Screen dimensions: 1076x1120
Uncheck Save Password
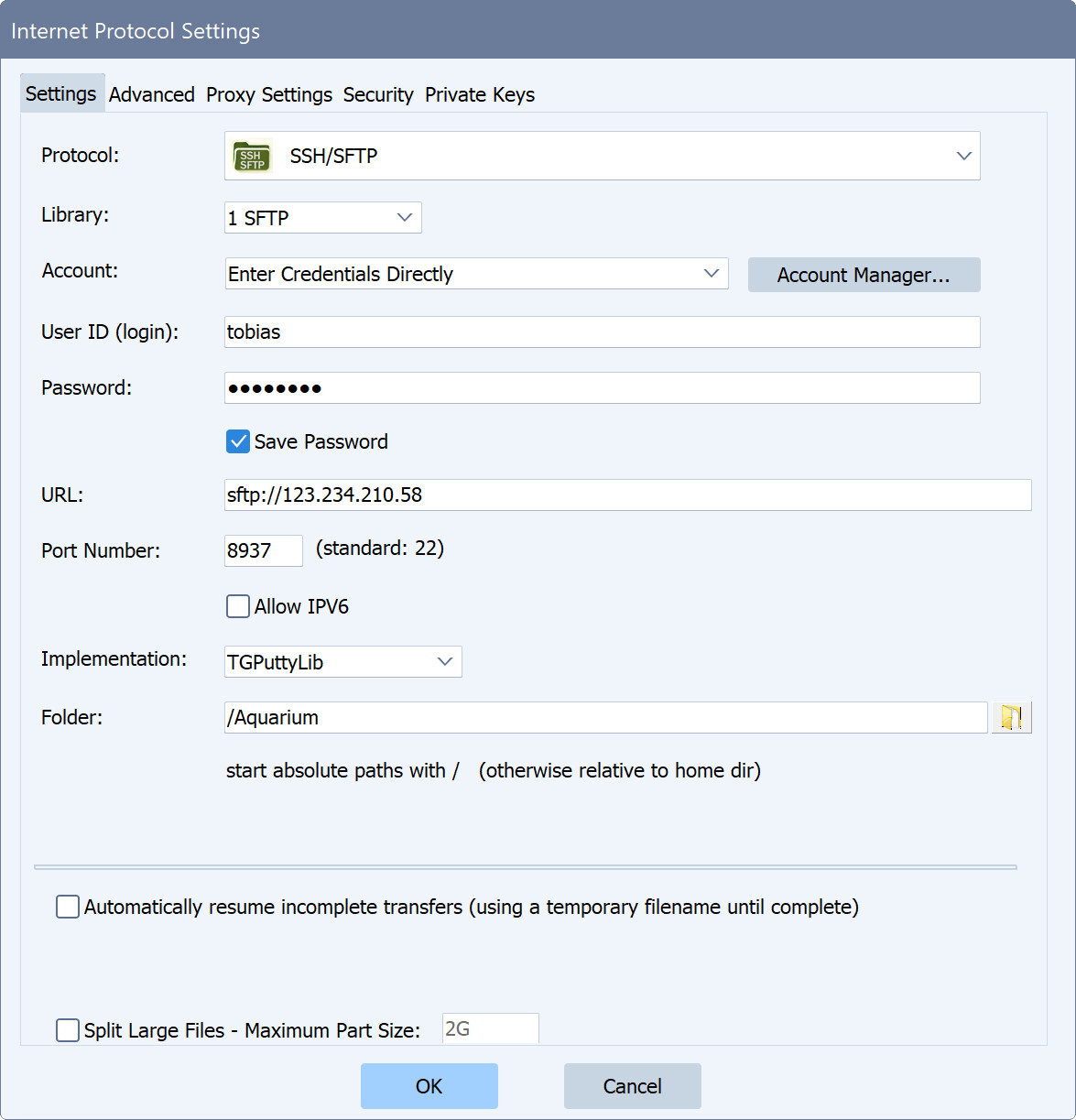pyautogui.click(x=237, y=441)
